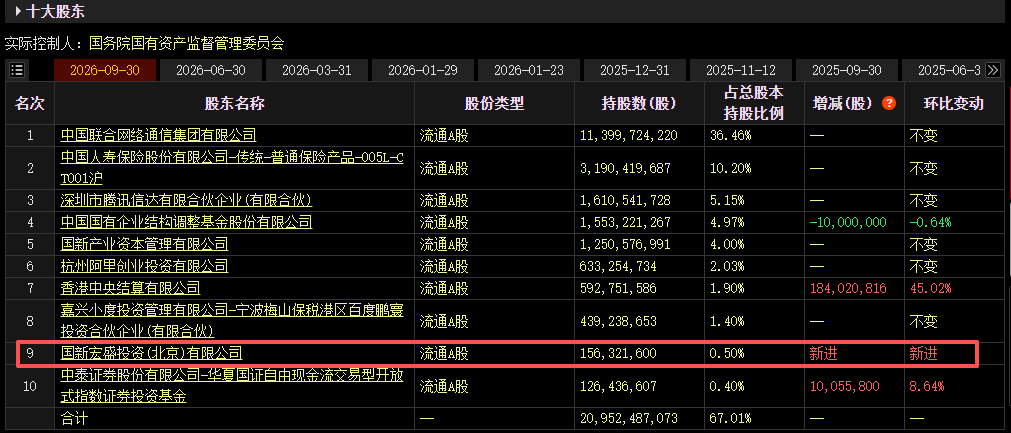Click the 持股数(股) column header
The image size is (1011, 433).
(x=639, y=103)
